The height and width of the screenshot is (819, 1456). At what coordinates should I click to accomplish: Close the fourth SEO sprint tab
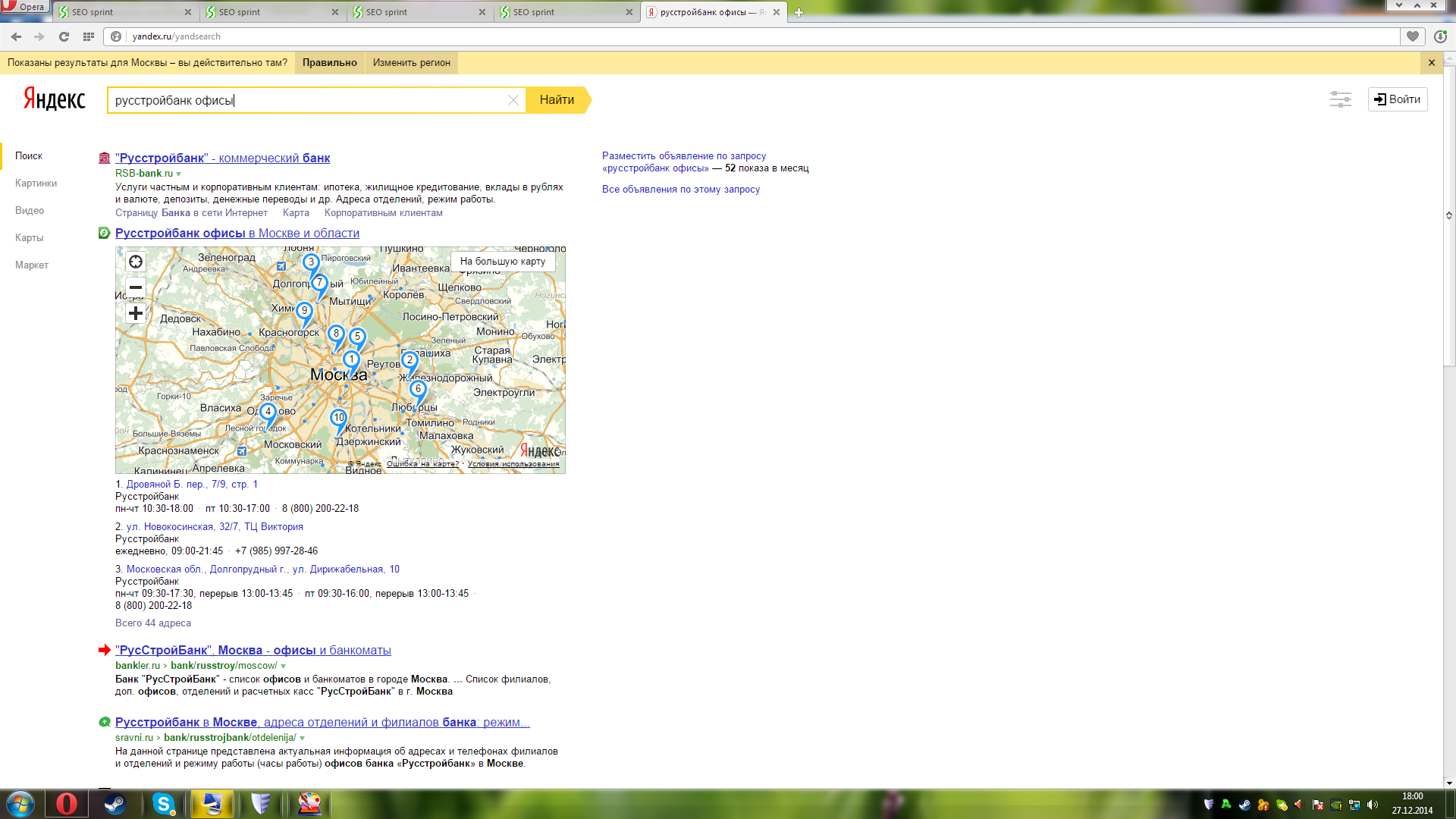tap(629, 12)
